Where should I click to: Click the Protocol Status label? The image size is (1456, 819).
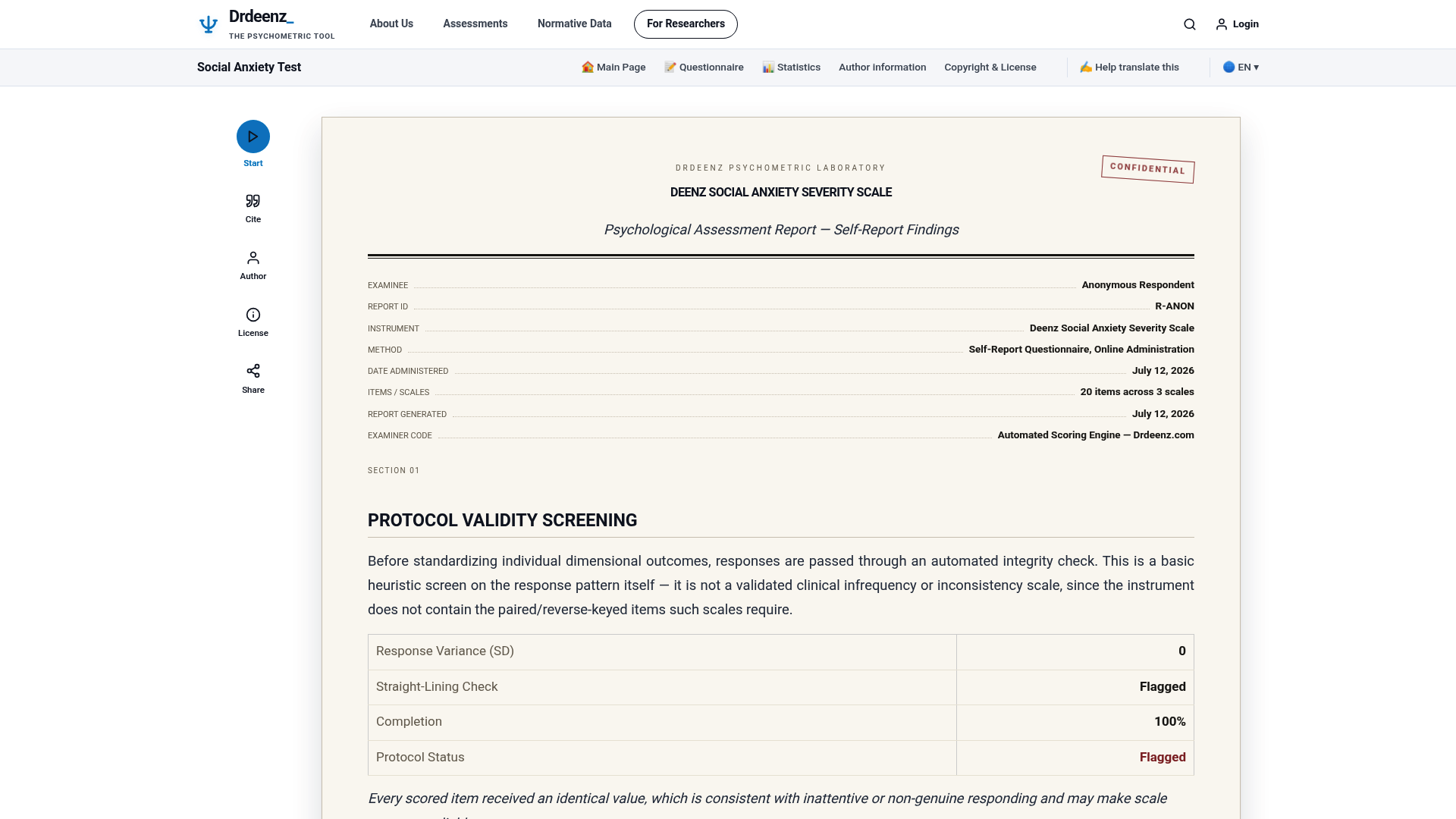pyautogui.click(x=420, y=757)
